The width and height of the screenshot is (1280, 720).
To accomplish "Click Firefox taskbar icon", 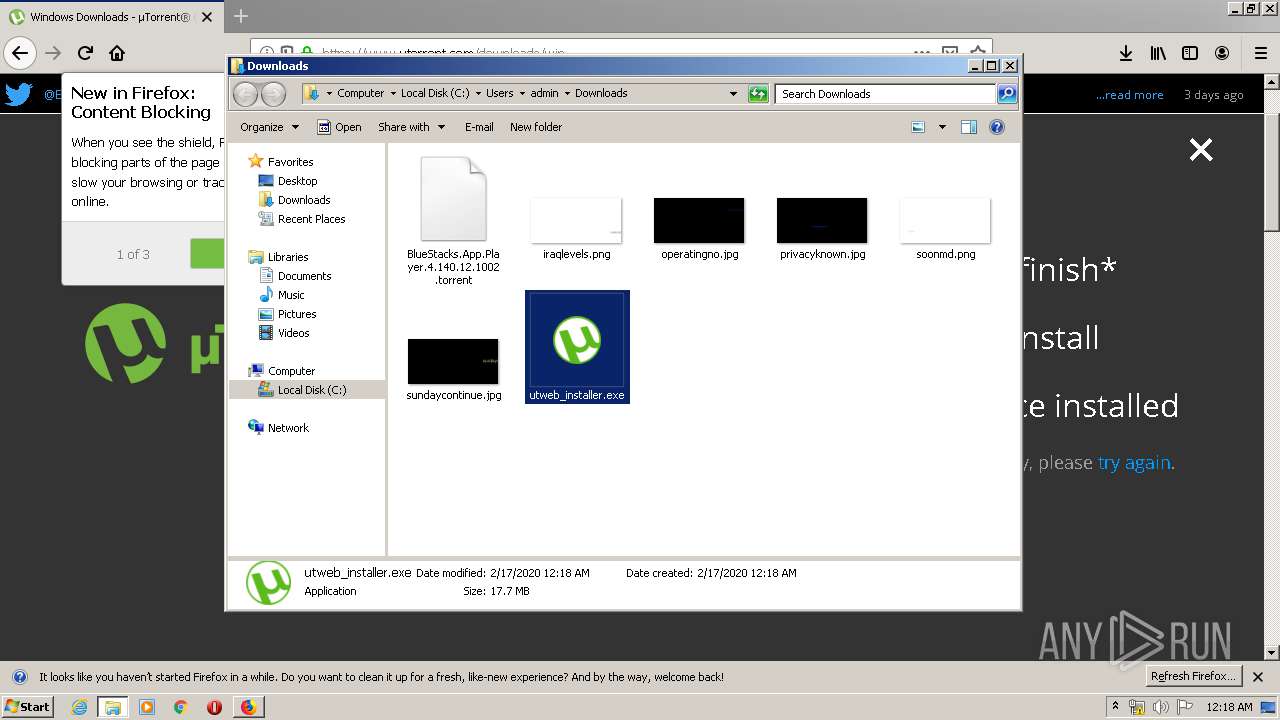I will pos(248,707).
